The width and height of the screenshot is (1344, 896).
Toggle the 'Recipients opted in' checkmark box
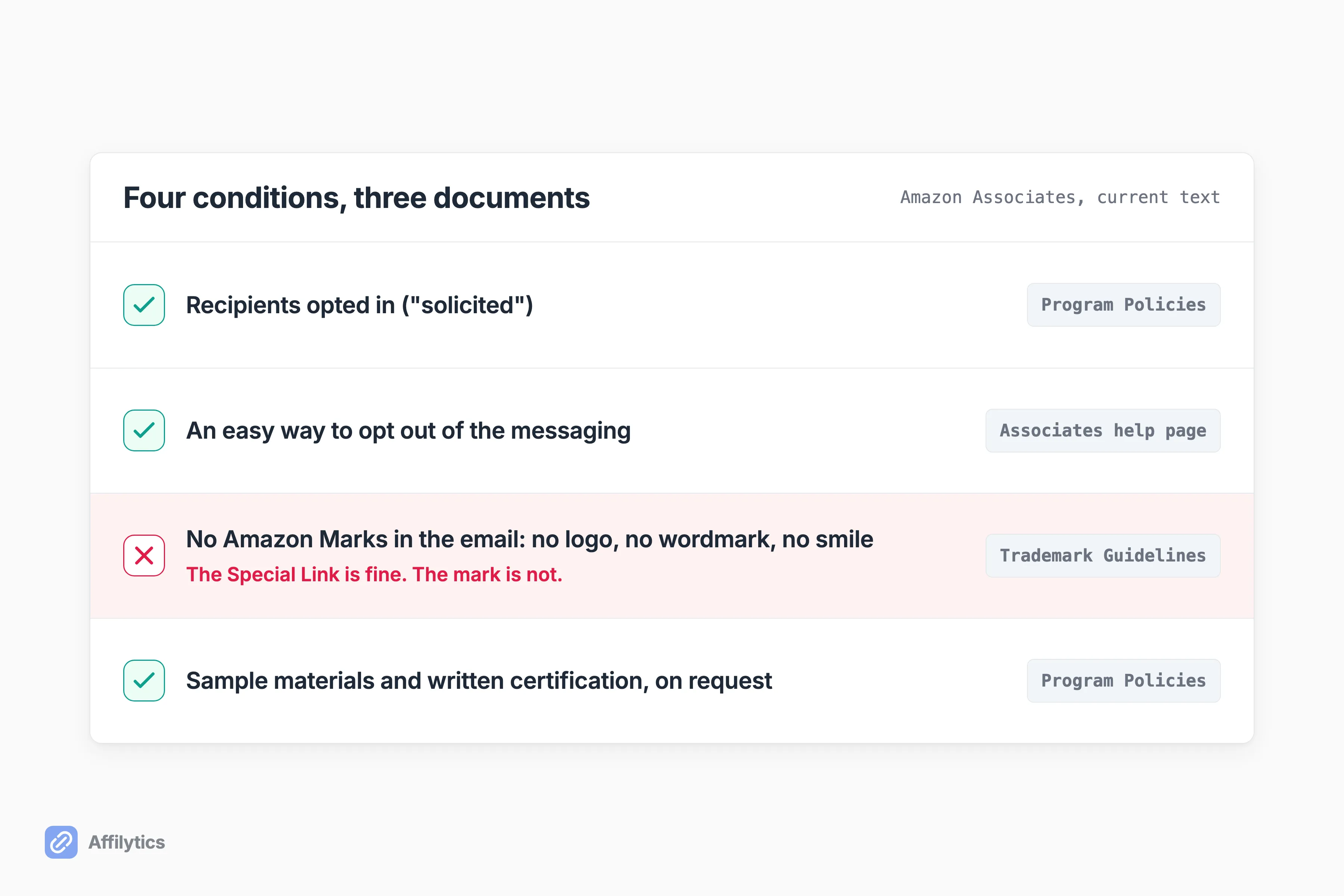pos(144,305)
